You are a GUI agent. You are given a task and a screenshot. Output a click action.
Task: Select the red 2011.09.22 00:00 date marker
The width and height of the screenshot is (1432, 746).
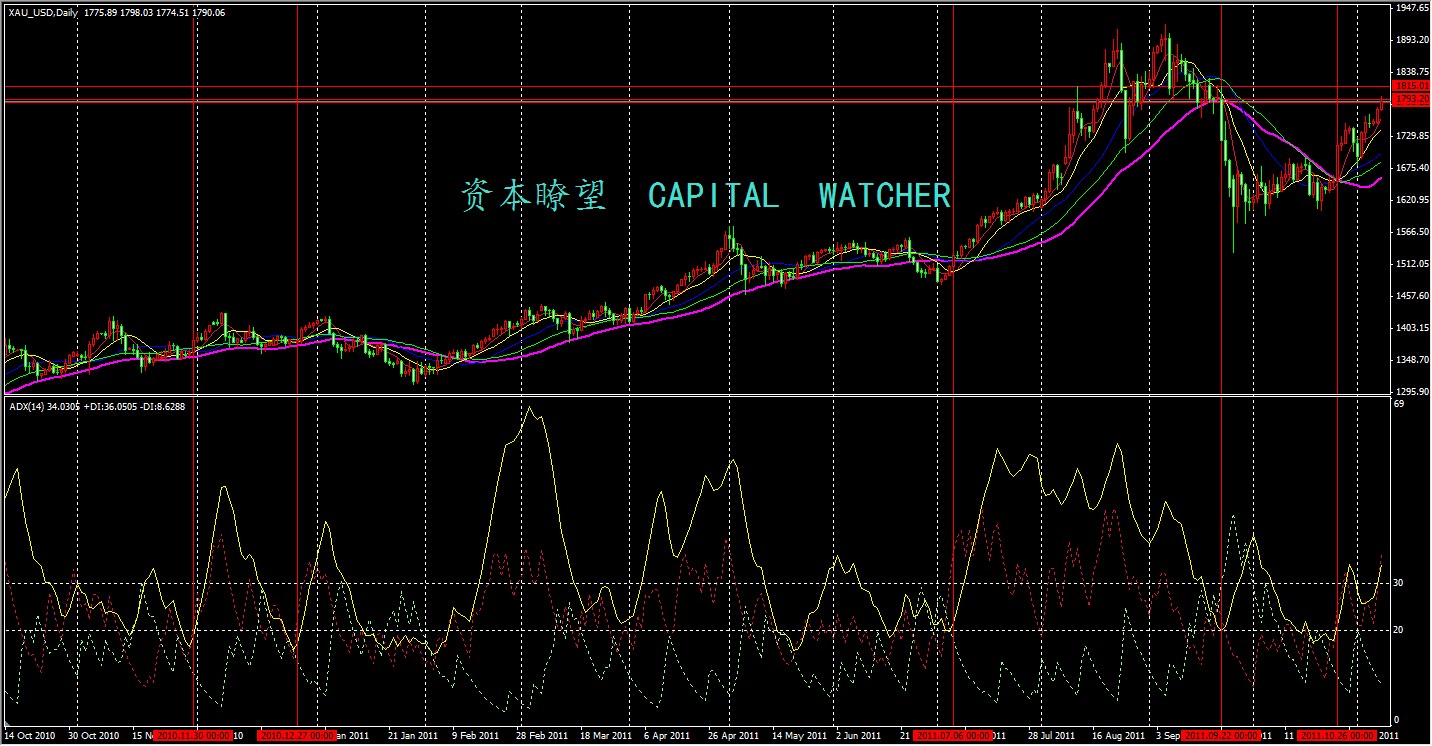point(1221,736)
